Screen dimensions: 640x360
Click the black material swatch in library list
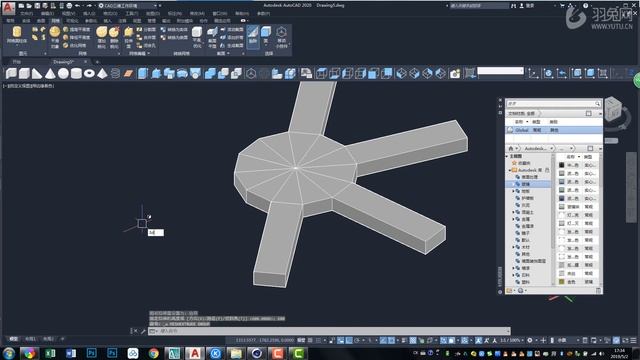point(562,165)
